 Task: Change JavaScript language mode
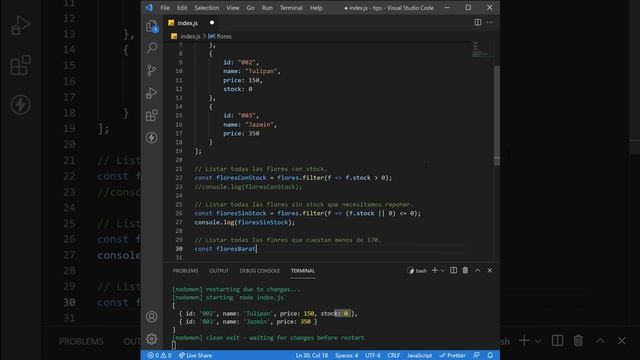point(419,356)
